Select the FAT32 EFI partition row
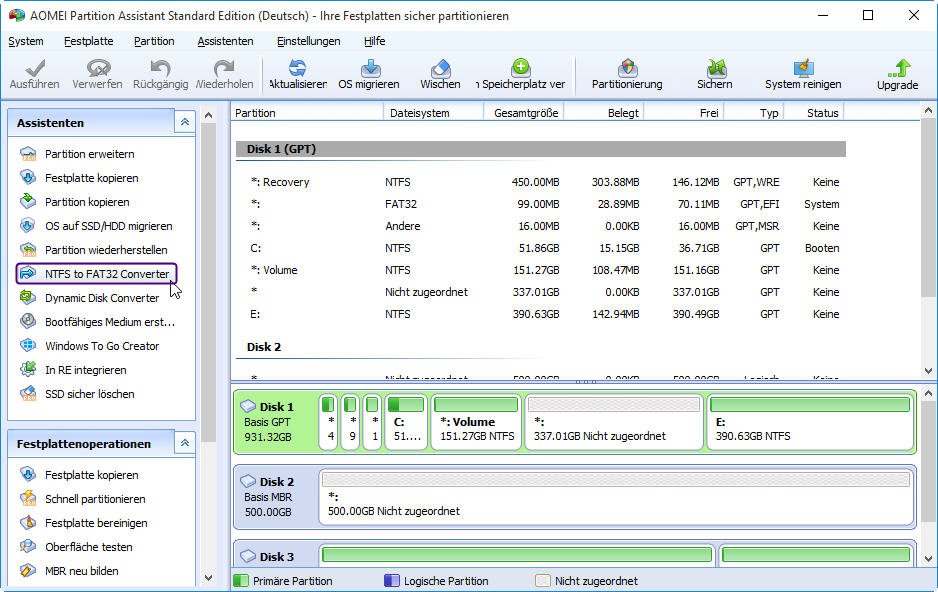 (541, 204)
